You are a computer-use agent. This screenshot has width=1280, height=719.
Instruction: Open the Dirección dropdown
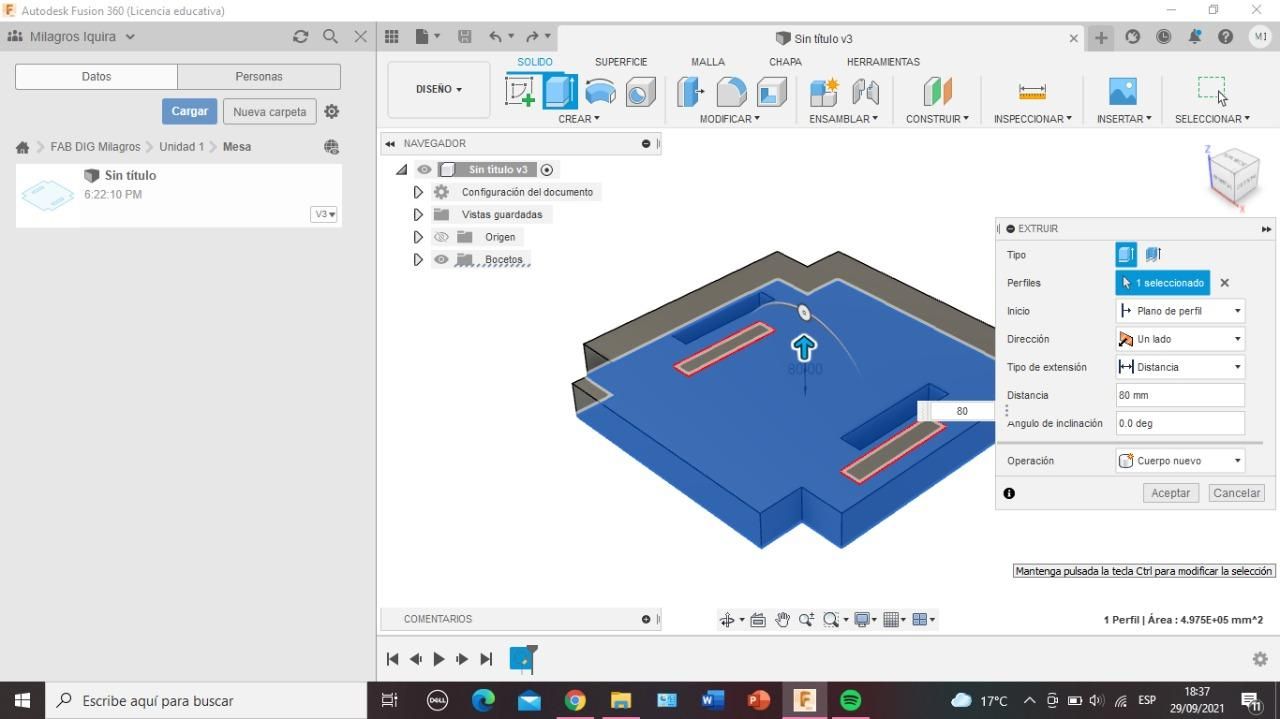point(1180,339)
